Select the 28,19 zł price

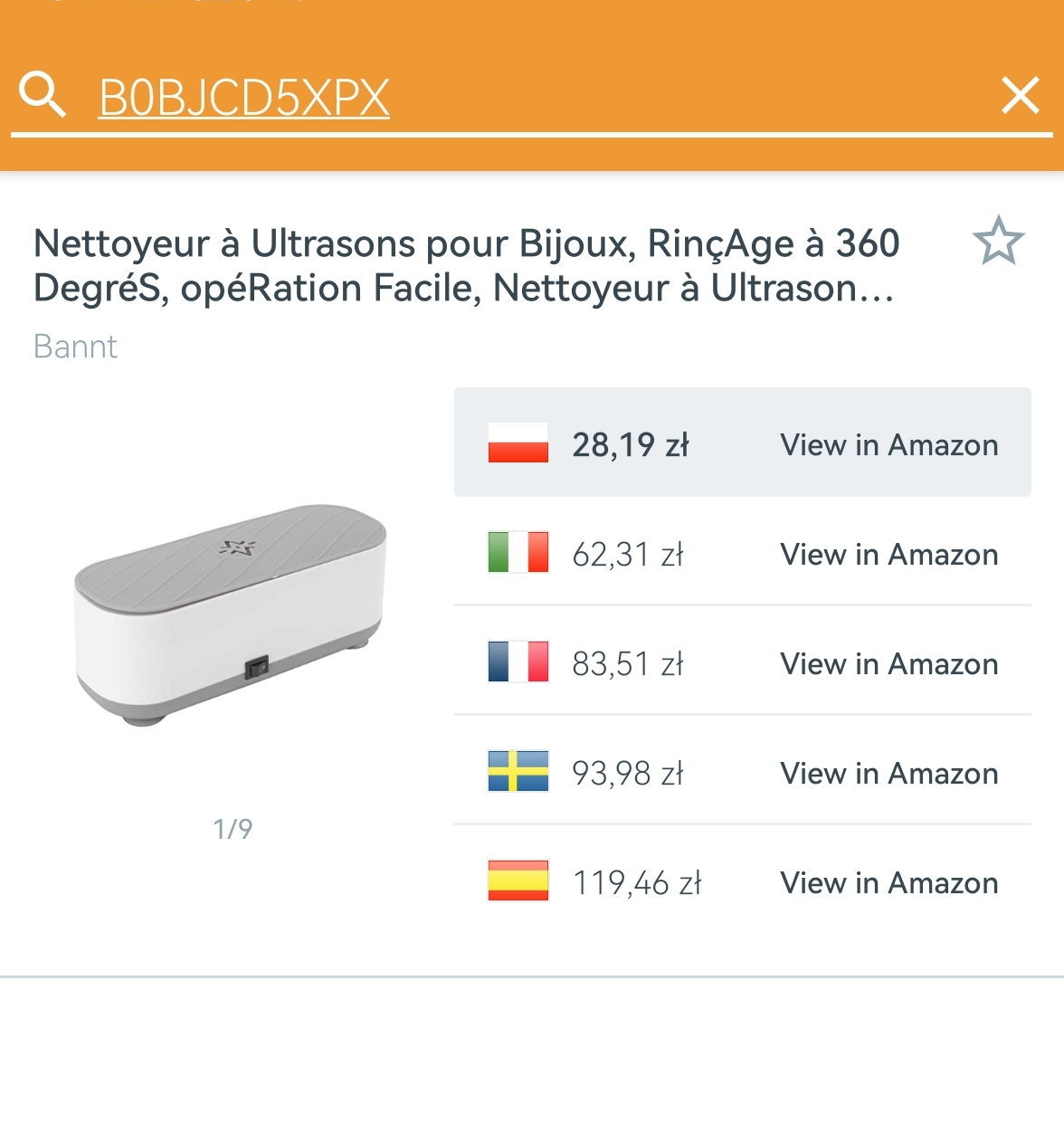(x=631, y=445)
